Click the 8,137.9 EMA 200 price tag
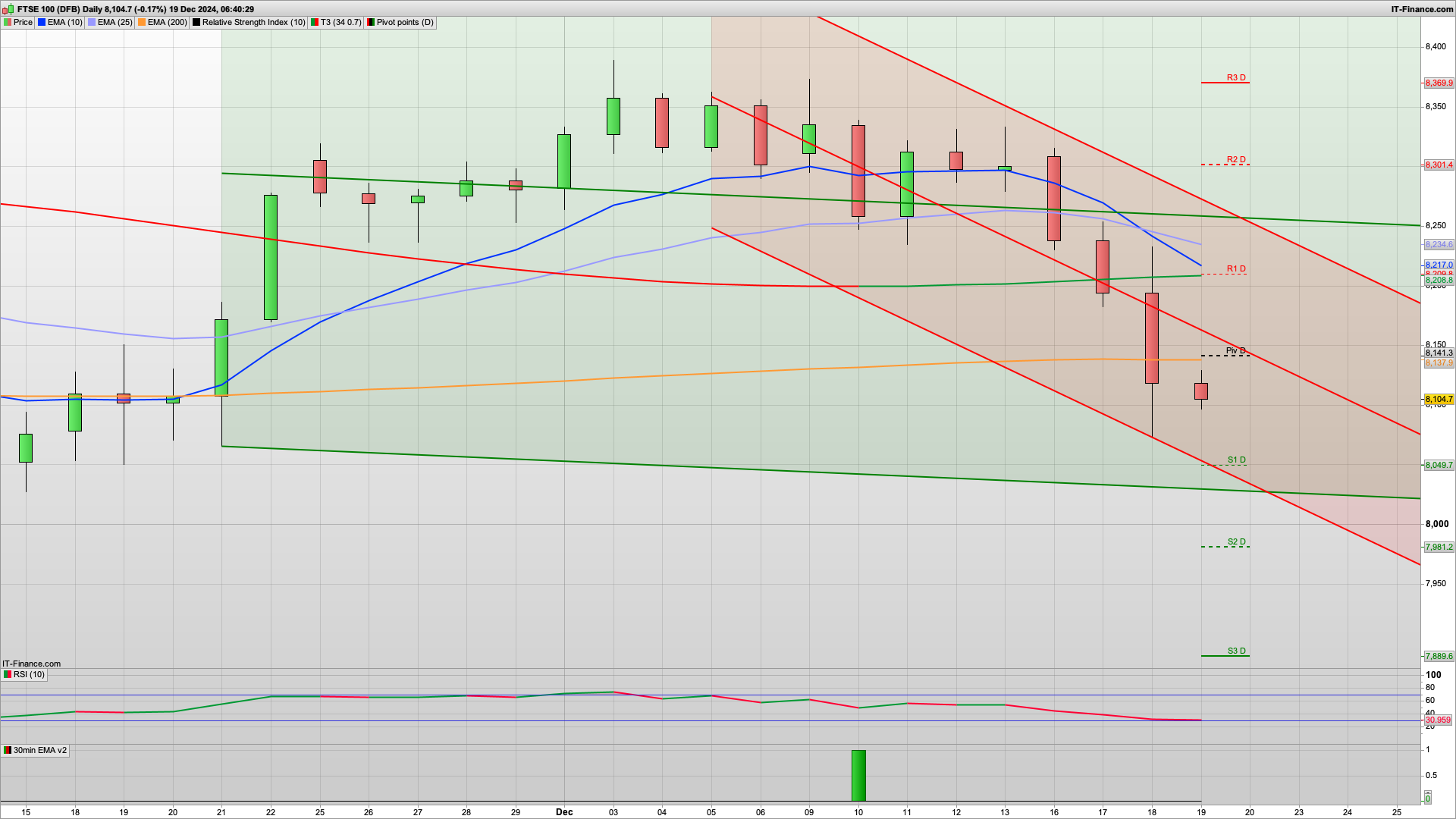Image resolution: width=1456 pixels, height=819 pixels. (1439, 363)
